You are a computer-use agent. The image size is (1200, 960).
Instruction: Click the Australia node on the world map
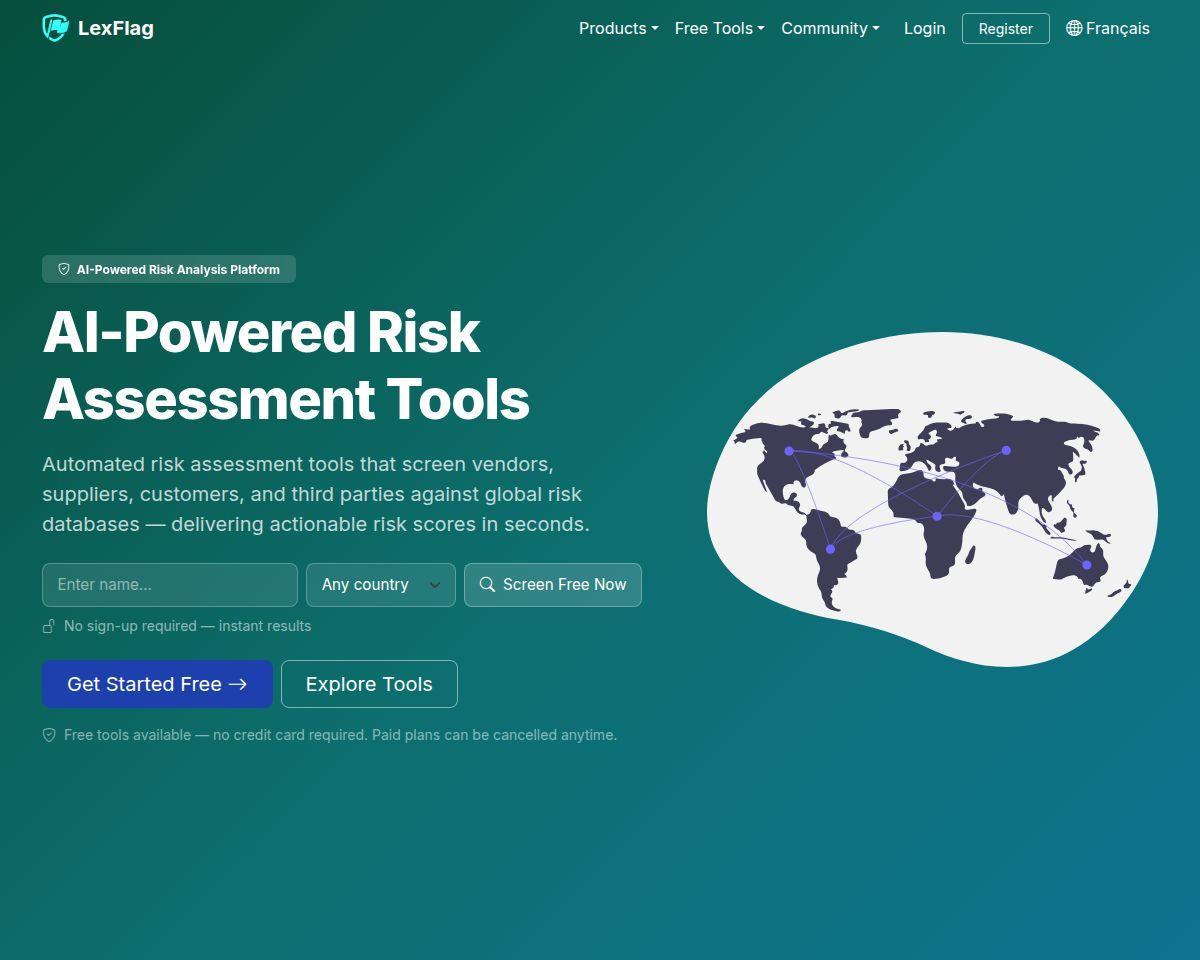tap(1086, 565)
